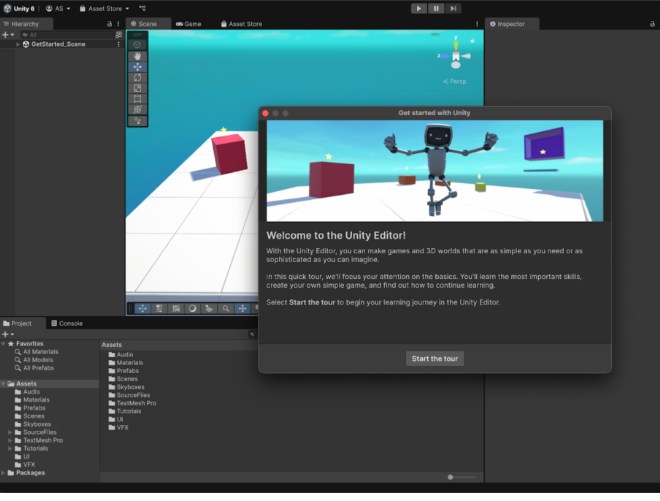Toggle the scene gizmo rotation lock

472,40
